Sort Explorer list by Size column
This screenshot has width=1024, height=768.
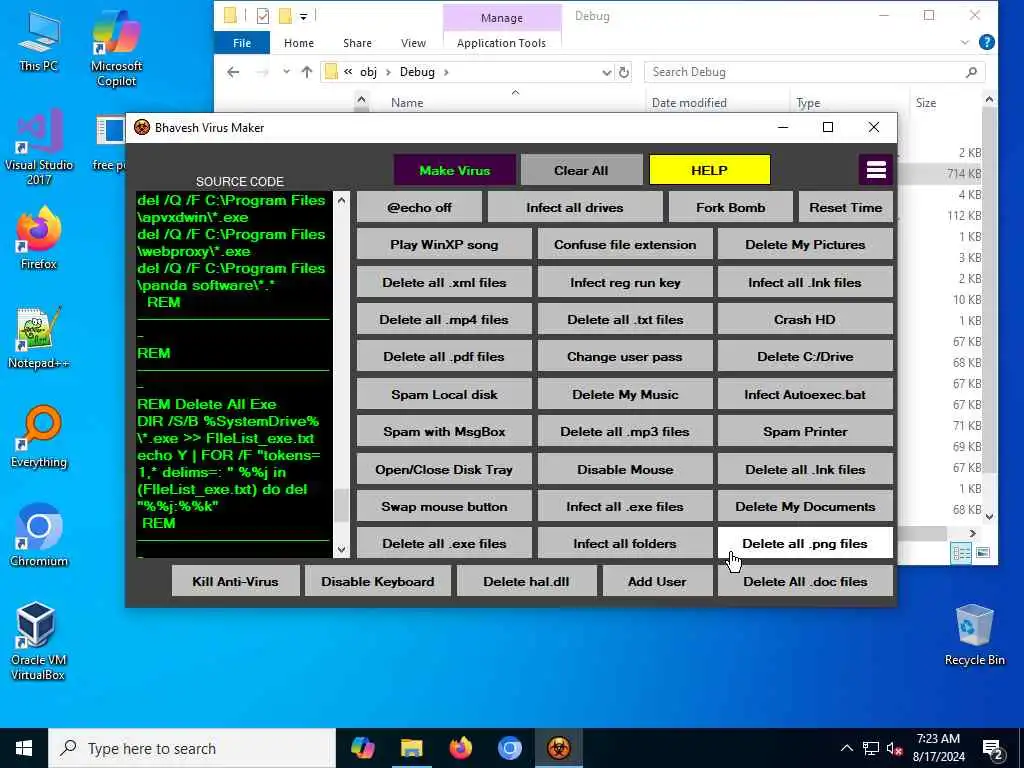coord(925,103)
